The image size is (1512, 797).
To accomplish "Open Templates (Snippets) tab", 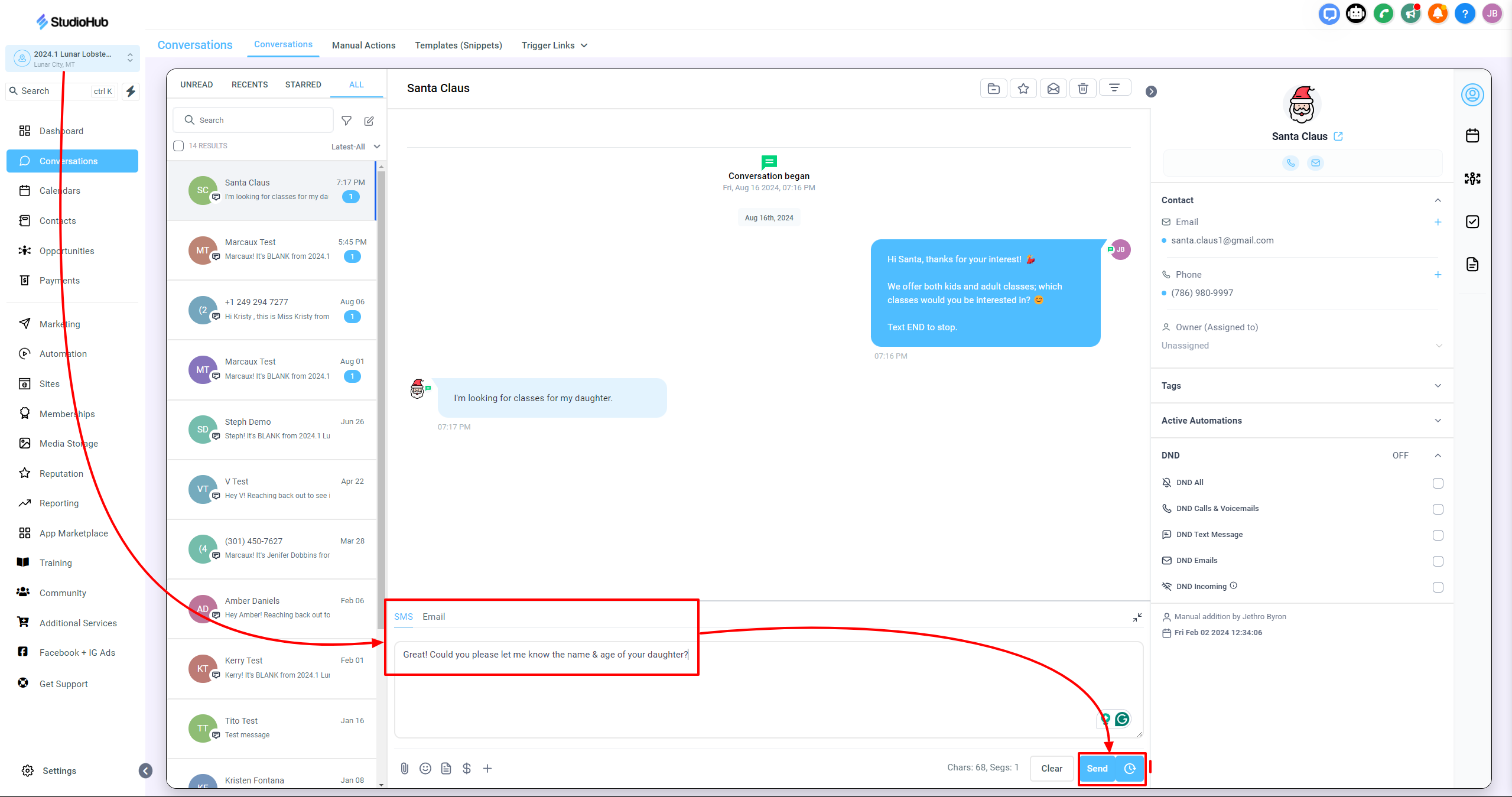I will point(458,45).
